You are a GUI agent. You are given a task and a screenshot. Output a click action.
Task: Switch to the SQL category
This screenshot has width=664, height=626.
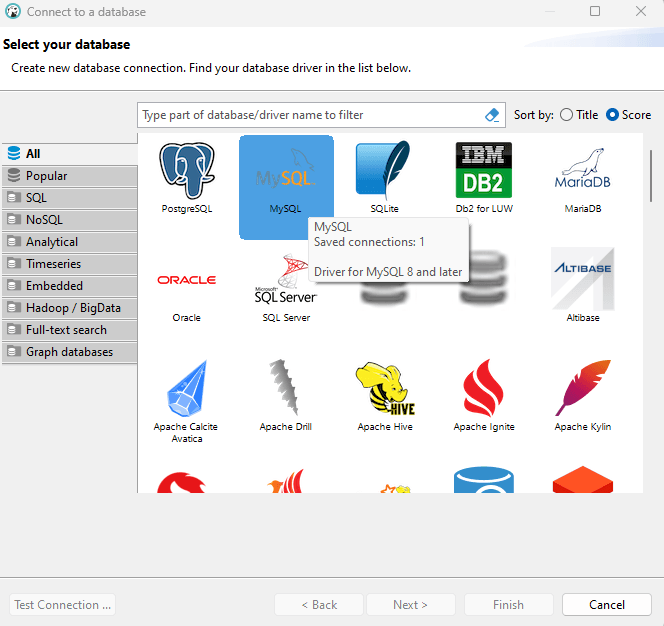pyautogui.click(x=70, y=198)
